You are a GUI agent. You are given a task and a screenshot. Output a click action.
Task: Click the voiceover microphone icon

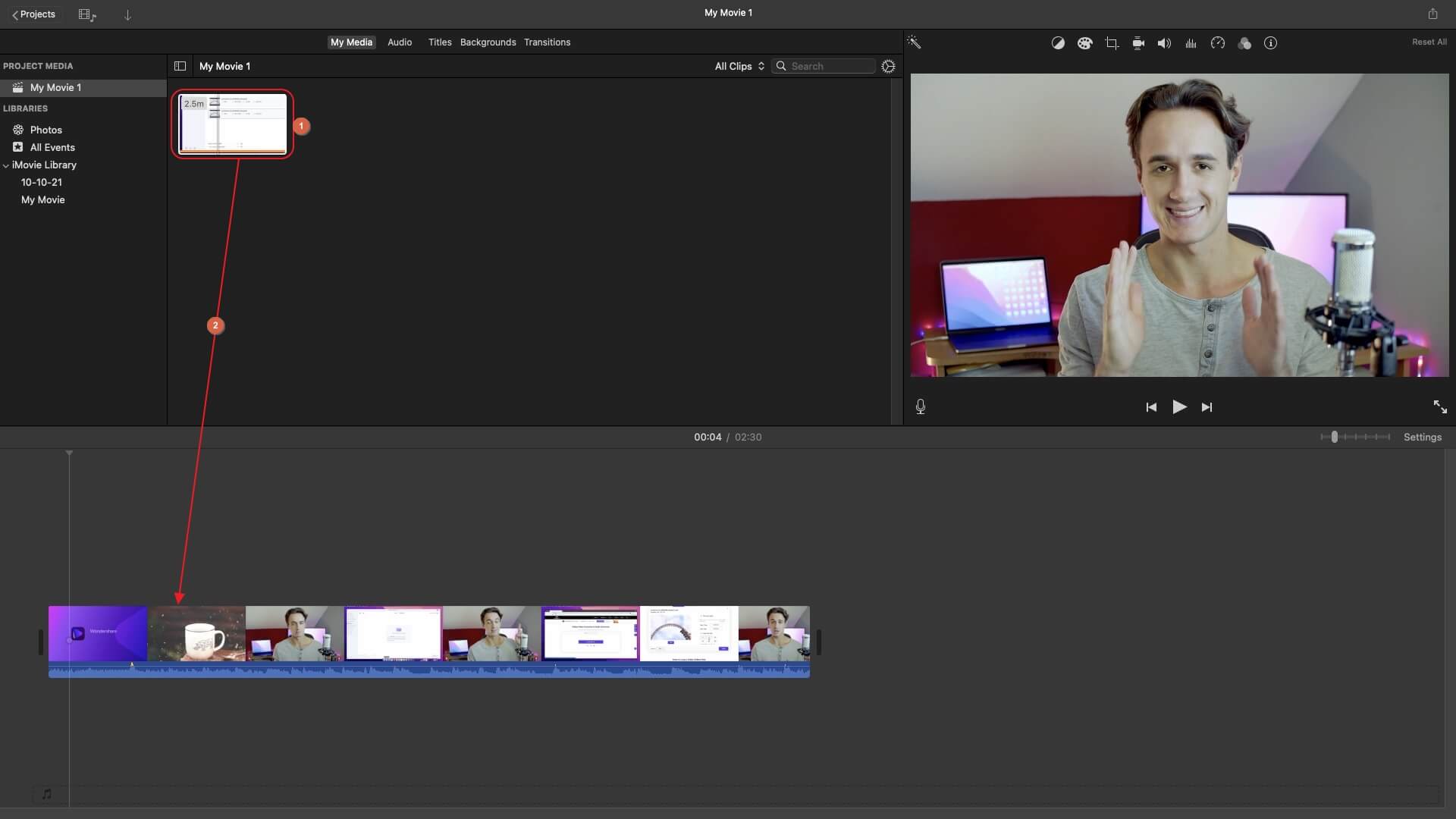920,407
